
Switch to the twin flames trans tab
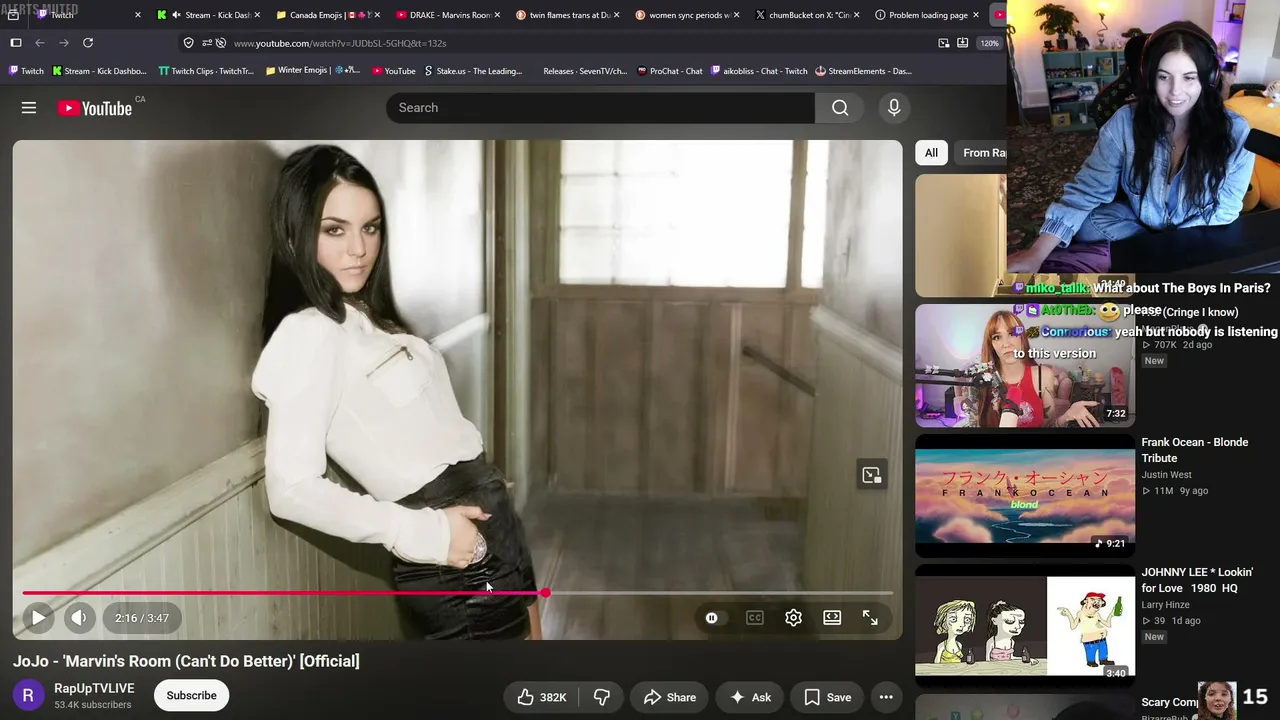pos(567,15)
